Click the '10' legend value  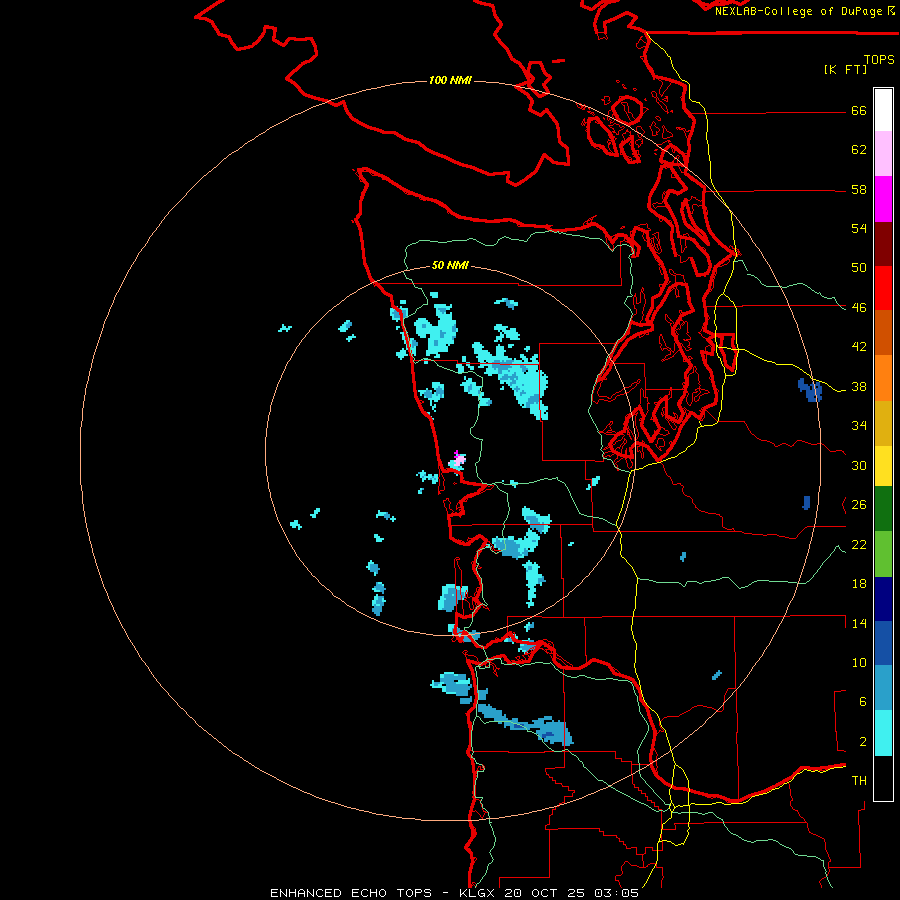pyautogui.click(x=859, y=663)
